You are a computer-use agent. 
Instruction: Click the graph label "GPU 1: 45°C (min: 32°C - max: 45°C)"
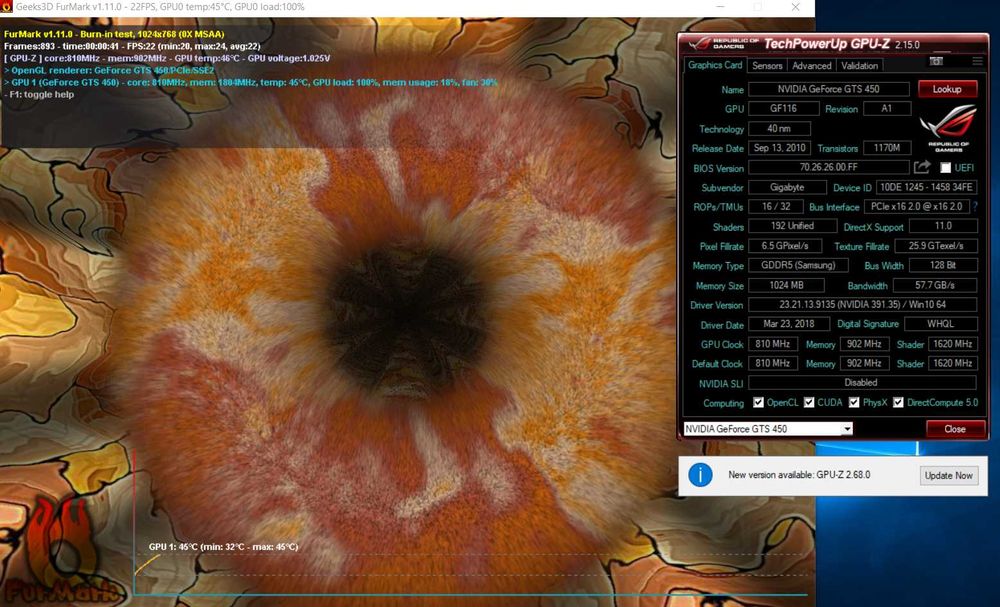click(223, 547)
